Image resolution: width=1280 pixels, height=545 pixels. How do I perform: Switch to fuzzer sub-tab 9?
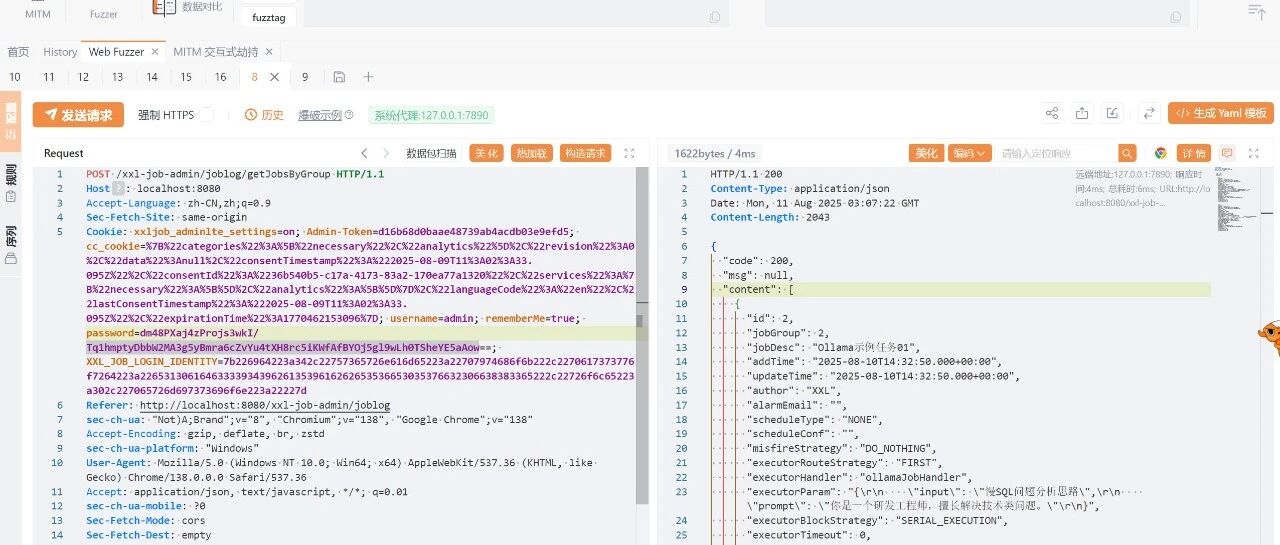[305, 77]
